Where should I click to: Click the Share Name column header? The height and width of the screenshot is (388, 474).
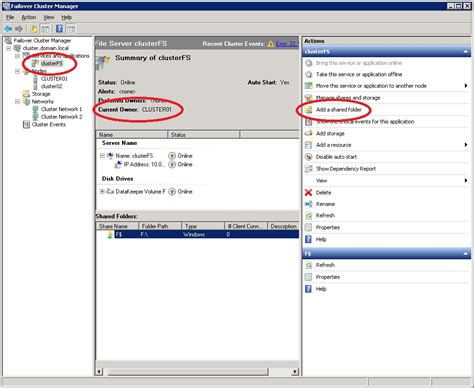click(x=117, y=226)
